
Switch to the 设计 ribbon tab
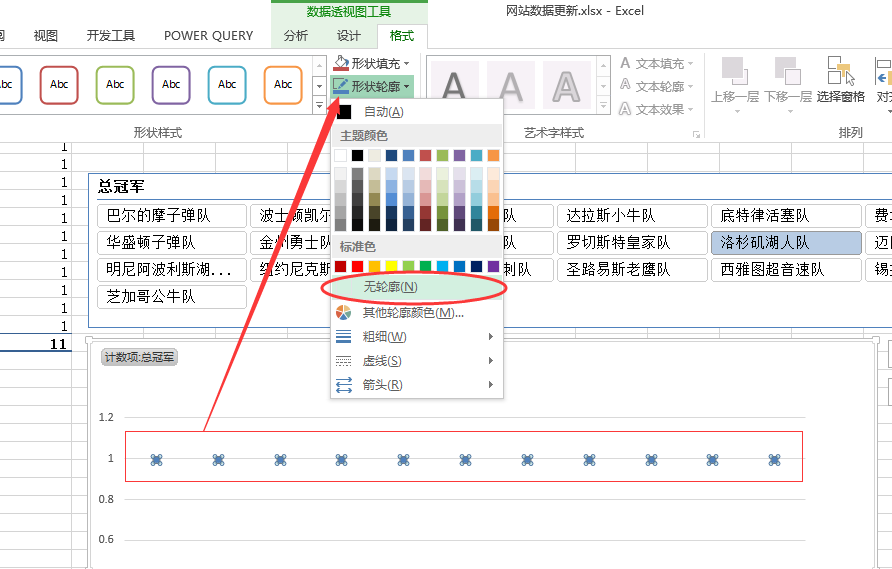click(x=349, y=36)
